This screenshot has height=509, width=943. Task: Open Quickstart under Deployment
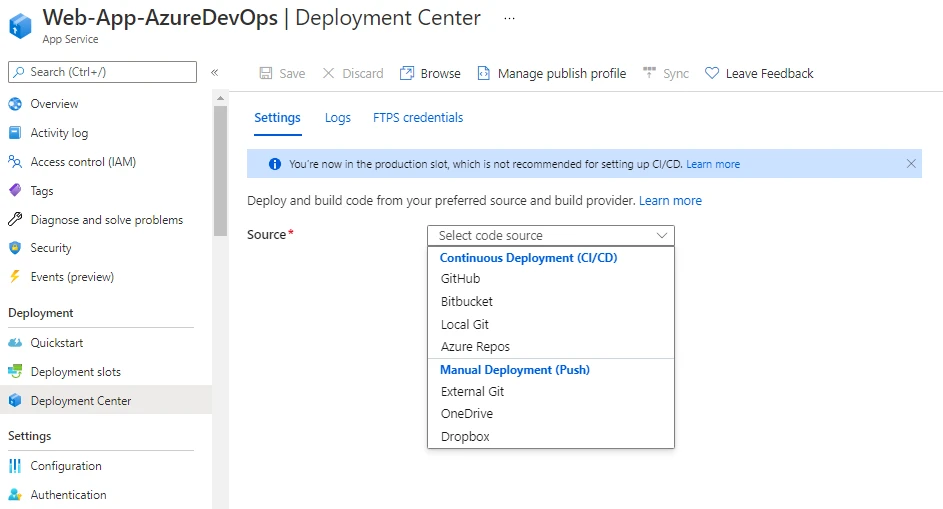point(57,343)
